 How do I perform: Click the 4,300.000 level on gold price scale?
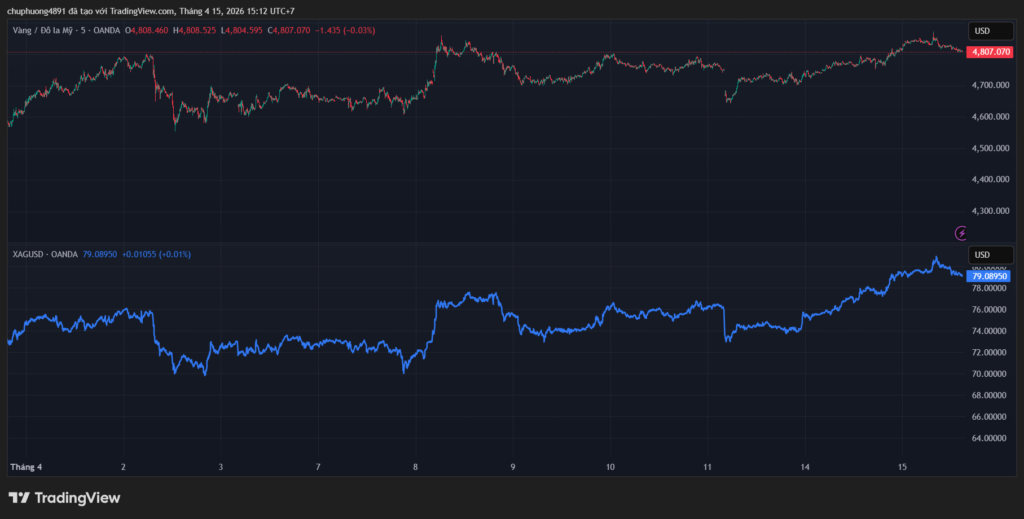click(988, 211)
